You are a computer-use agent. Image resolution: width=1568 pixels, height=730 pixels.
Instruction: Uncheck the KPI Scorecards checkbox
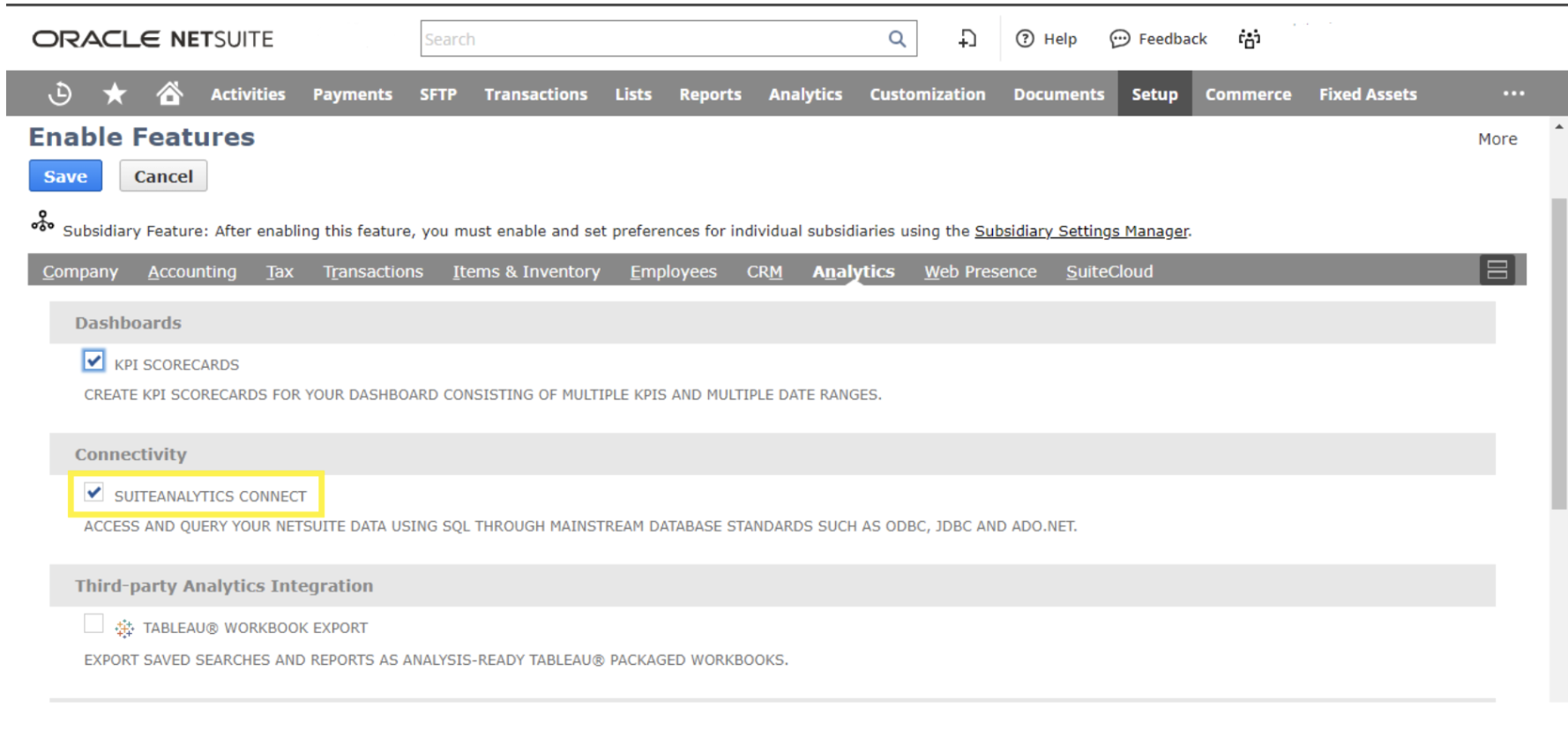point(93,361)
